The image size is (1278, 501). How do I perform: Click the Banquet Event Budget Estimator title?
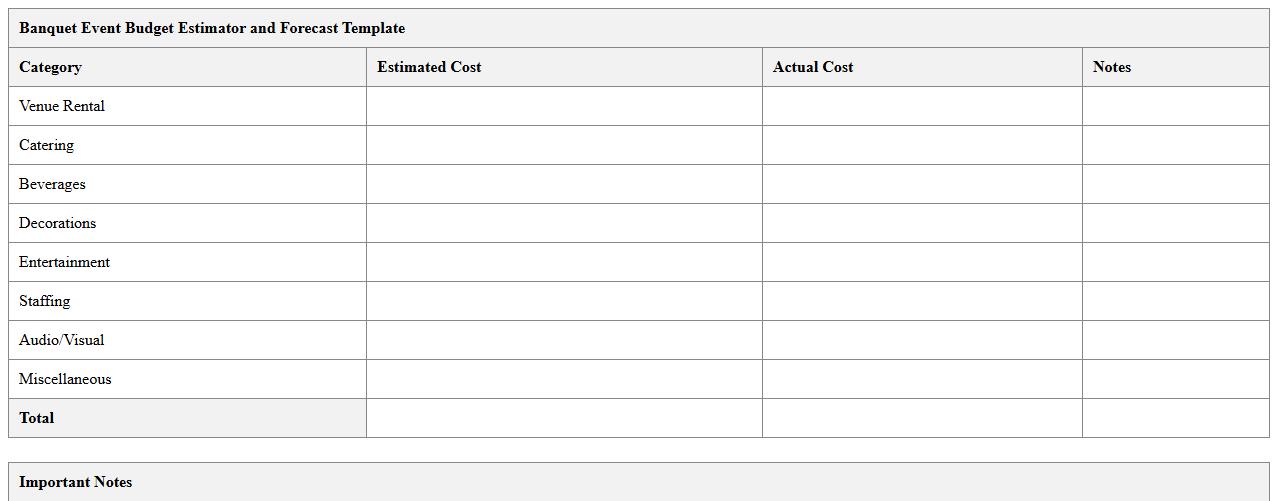[x=212, y=28]
